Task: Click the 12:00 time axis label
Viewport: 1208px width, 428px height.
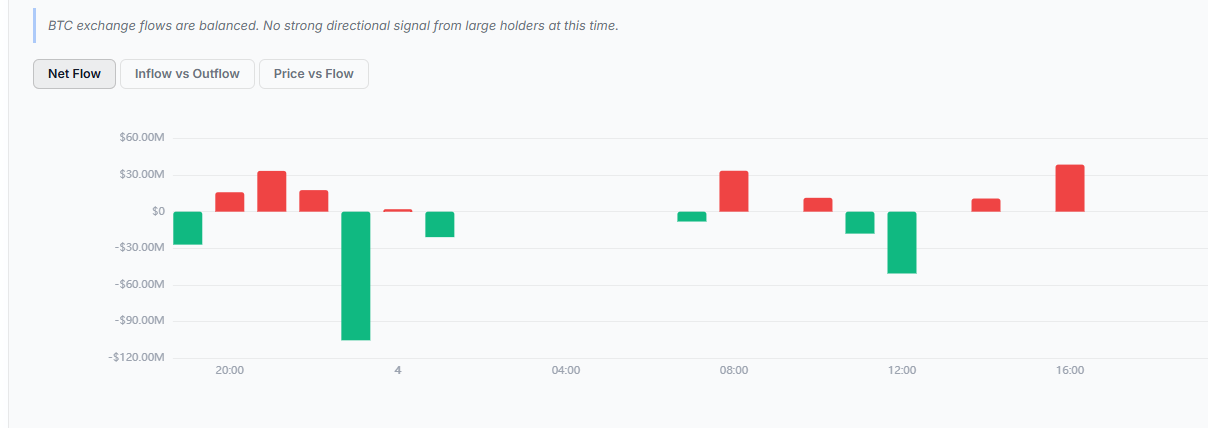Action: [x=902, y=371]
